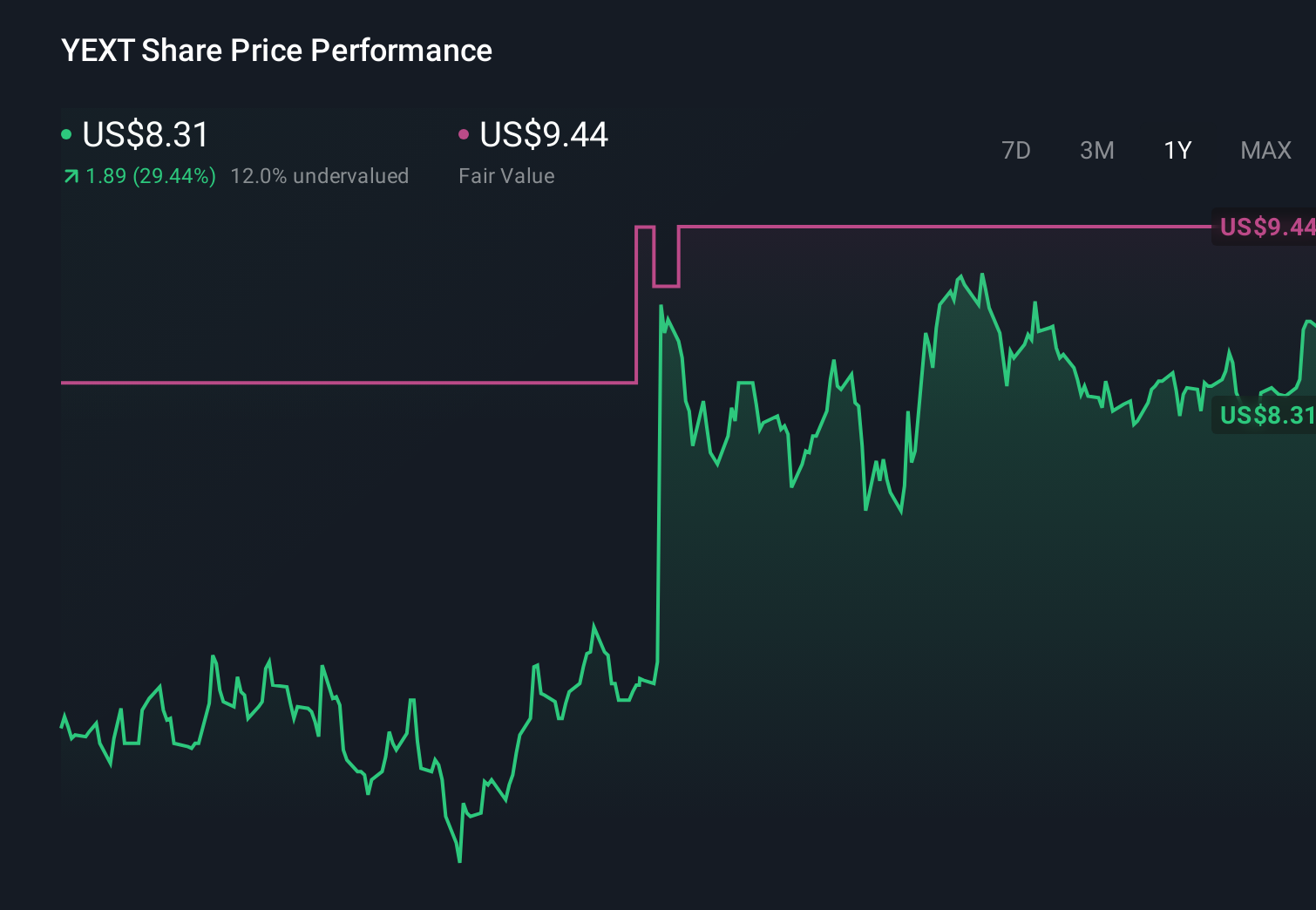This screenshot has height=910, width=1316.
Task: Expand the 1Y range options
Action: point(1177,150)
